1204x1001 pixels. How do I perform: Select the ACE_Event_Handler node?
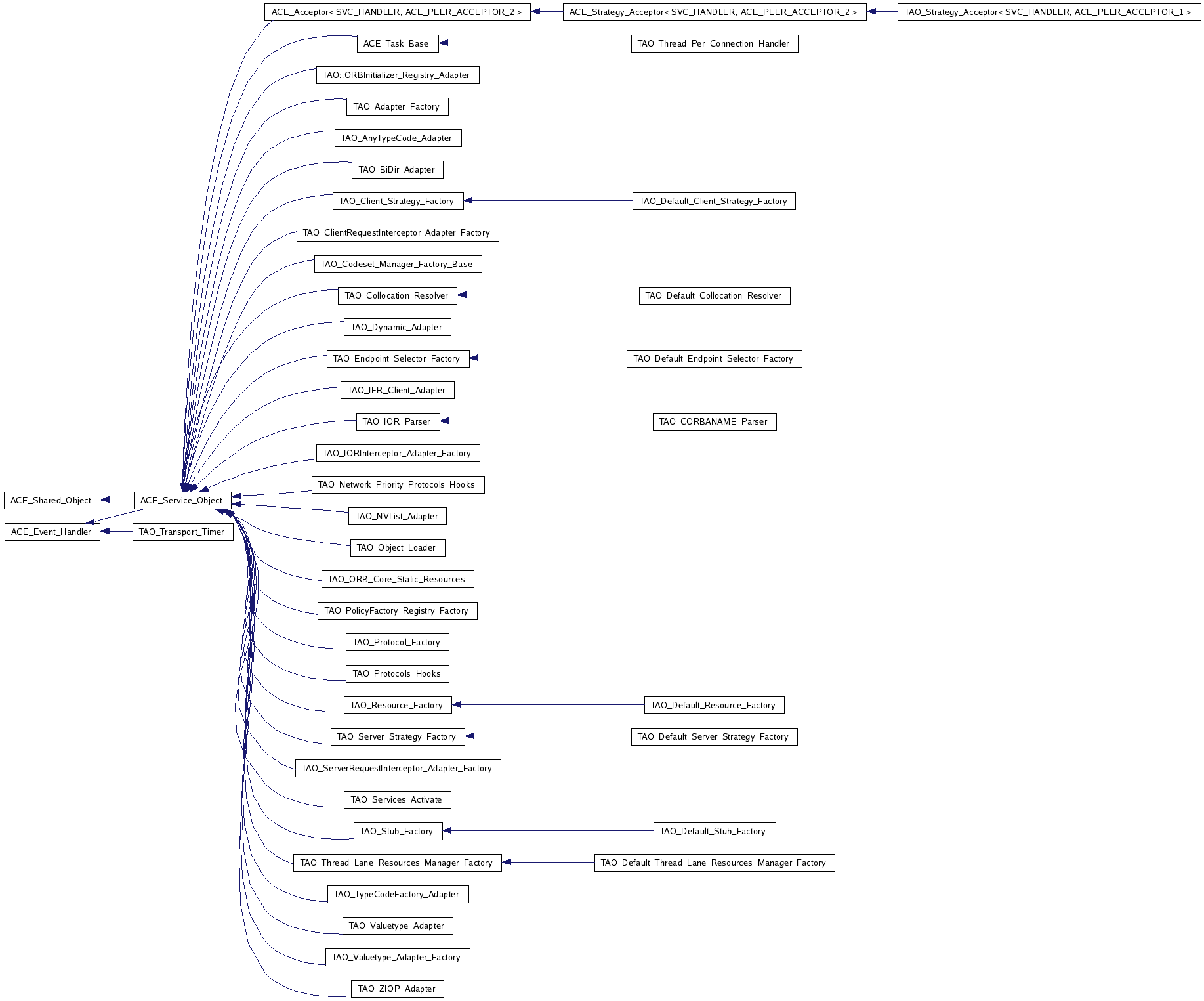pyautogui.click(x=51, y=532)
